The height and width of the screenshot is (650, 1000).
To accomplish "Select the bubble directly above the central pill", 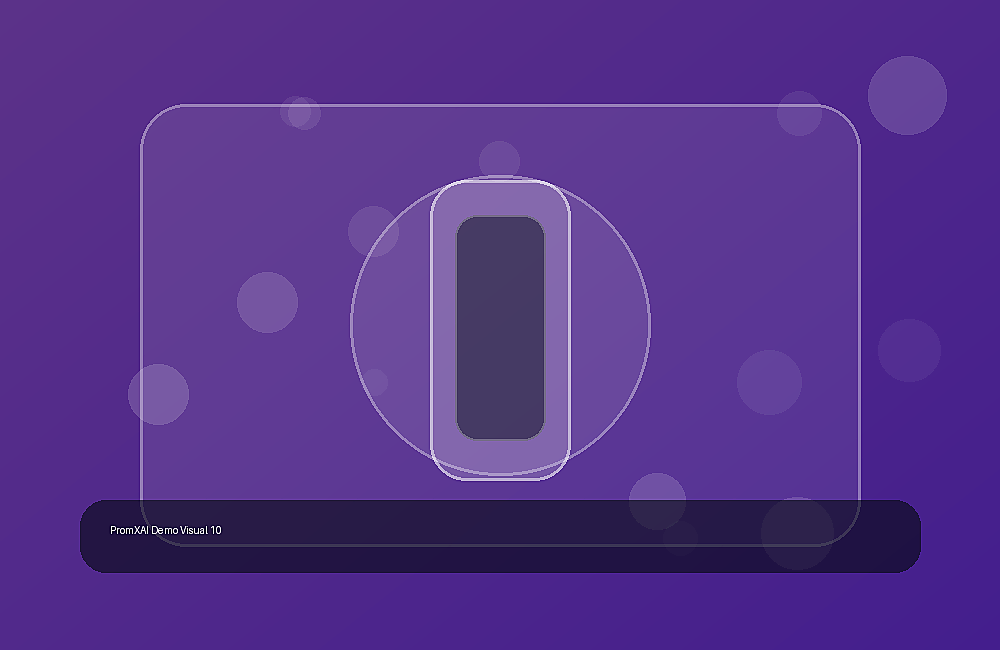I will point(499,159).
